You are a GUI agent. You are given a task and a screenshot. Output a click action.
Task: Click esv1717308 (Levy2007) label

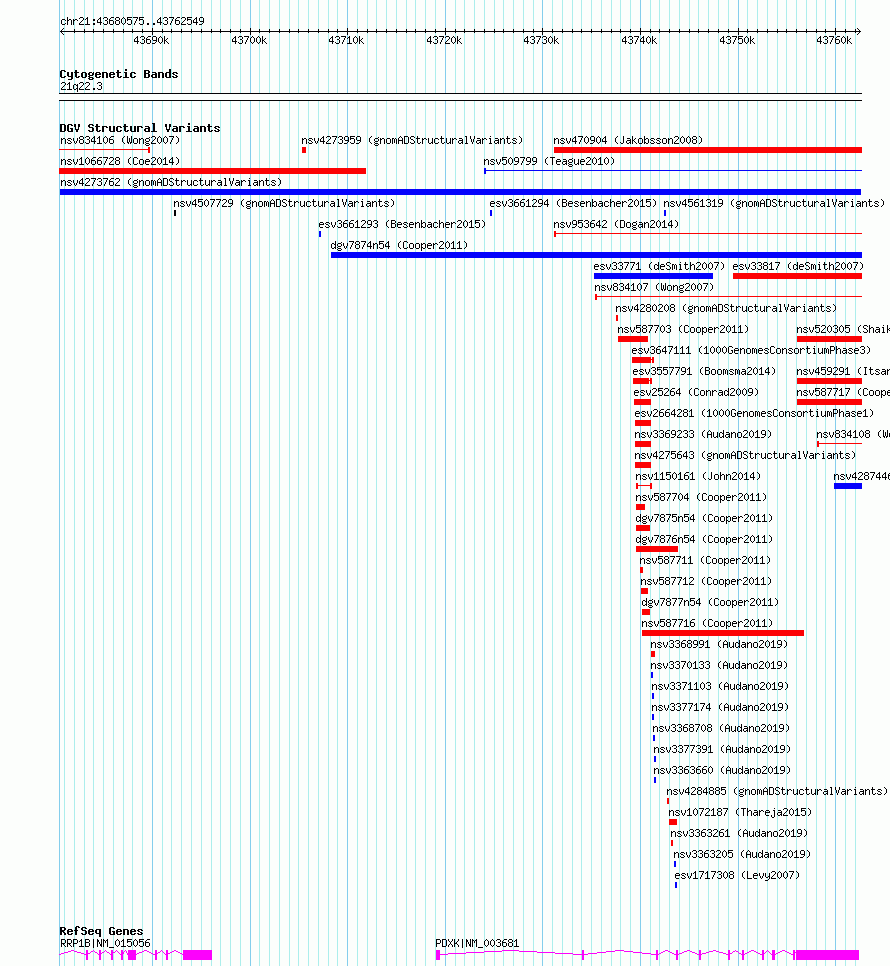737,875
